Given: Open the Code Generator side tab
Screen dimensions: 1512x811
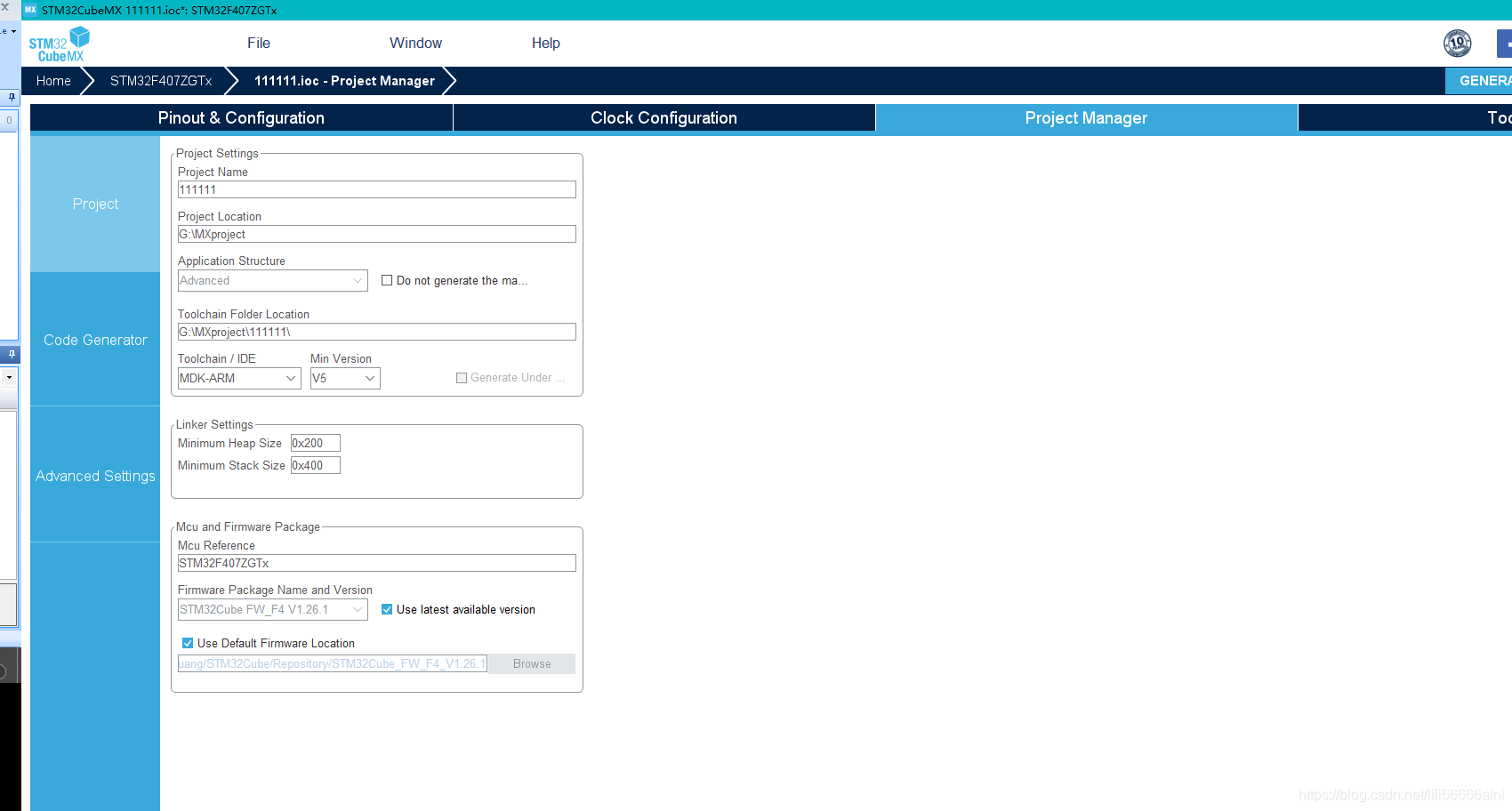Looking at the screenshot, I should pyautogui.click(x=95, y=340).
